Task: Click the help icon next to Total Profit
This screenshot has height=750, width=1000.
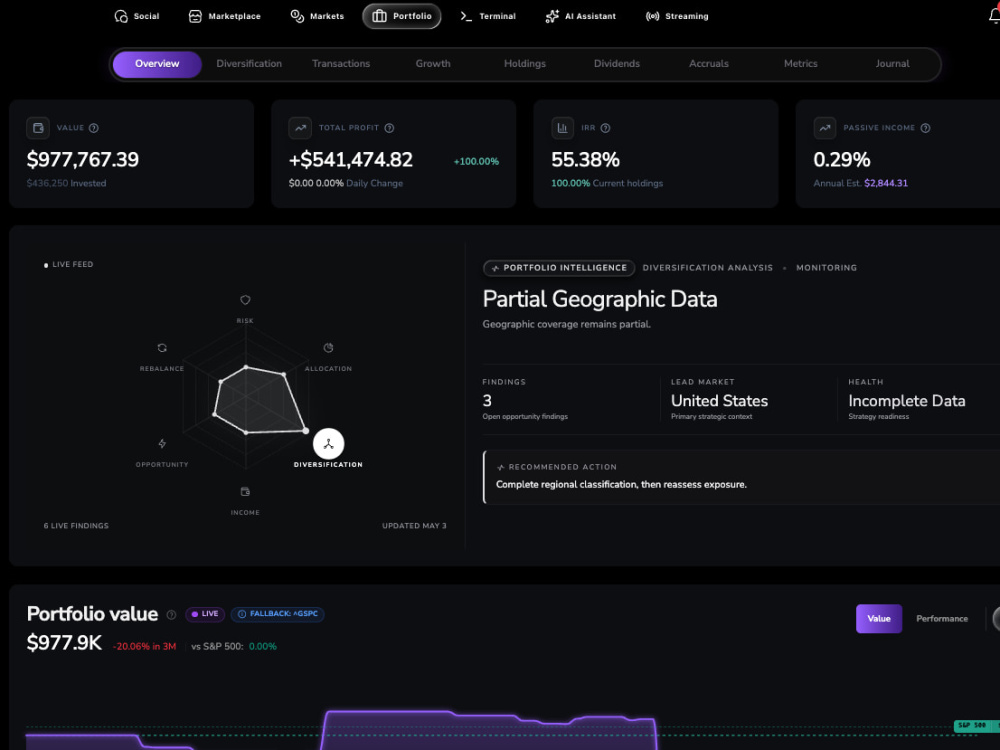Action: click(x=389, y=128)
